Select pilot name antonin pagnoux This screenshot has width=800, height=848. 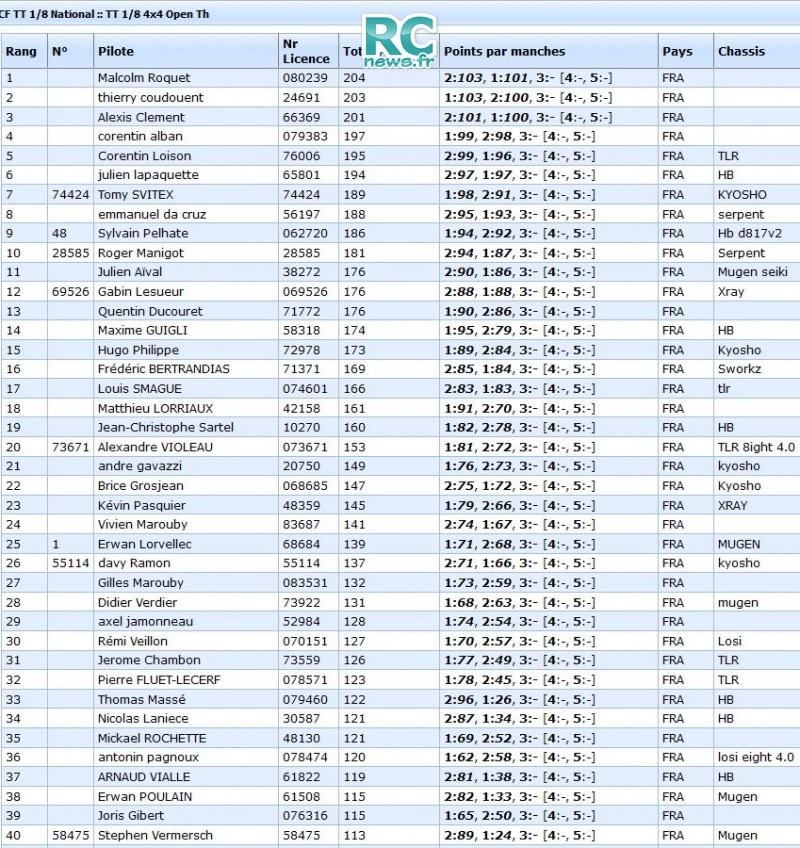tap(148, 757)
